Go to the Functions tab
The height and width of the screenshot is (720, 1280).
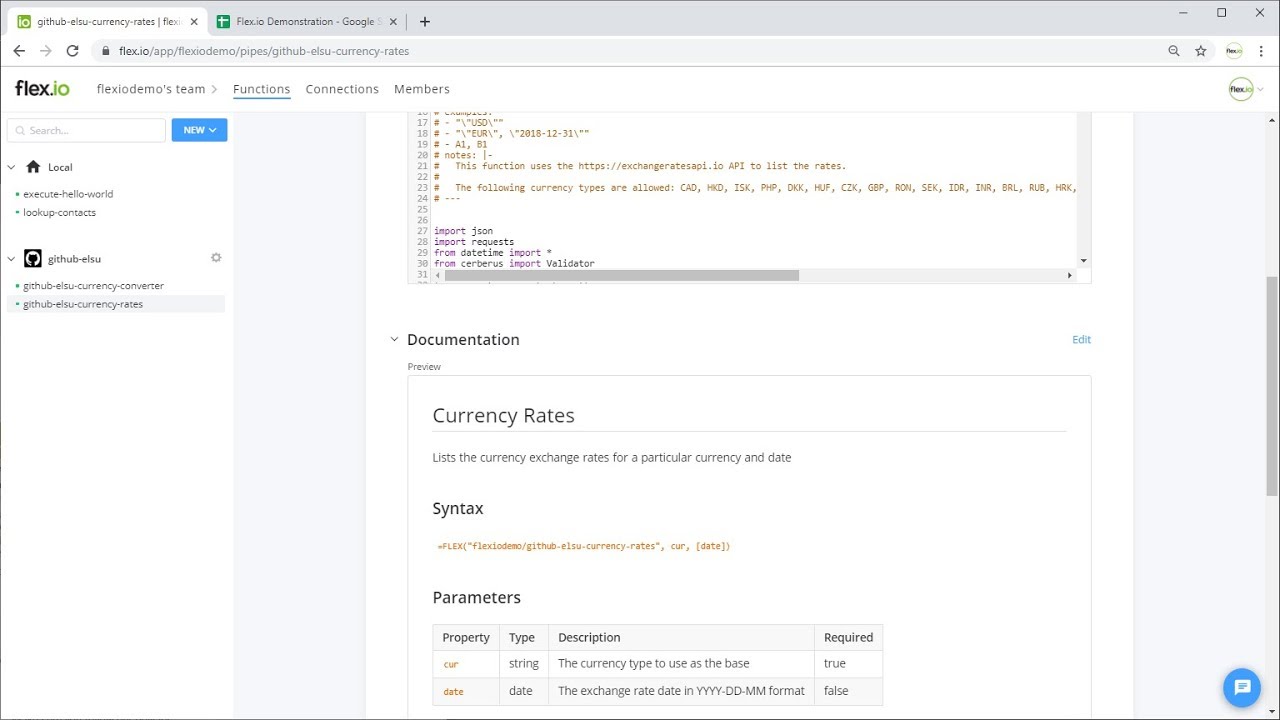261,89
